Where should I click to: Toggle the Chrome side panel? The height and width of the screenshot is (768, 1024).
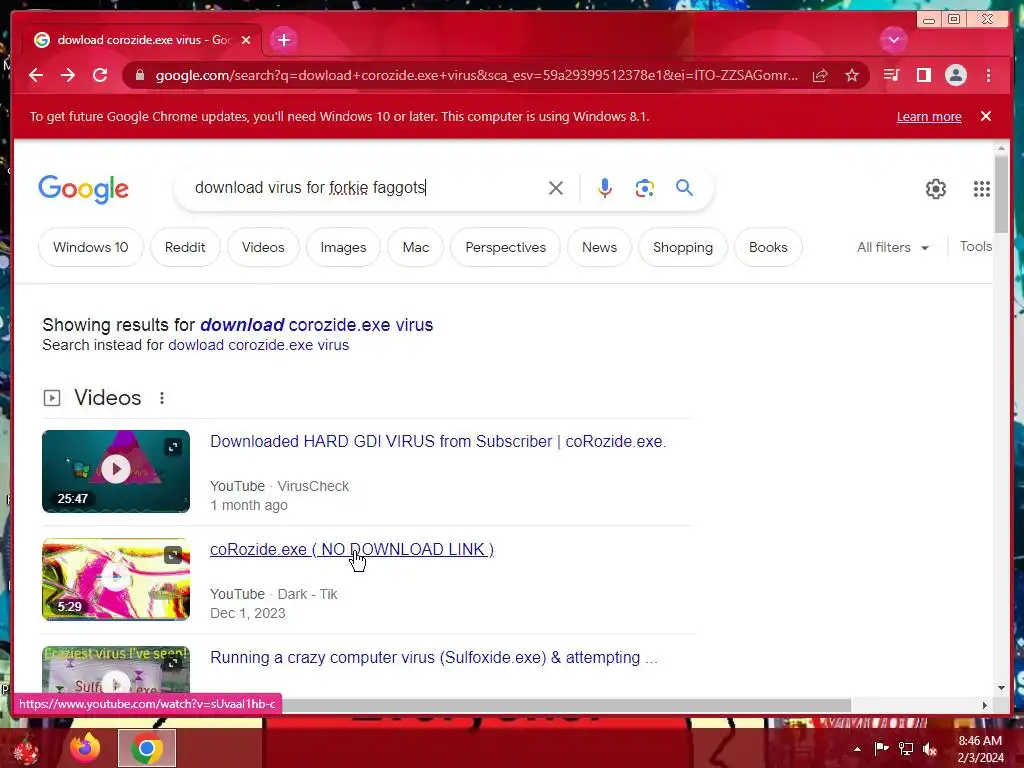pyautogui.click(x=923, y=75)
